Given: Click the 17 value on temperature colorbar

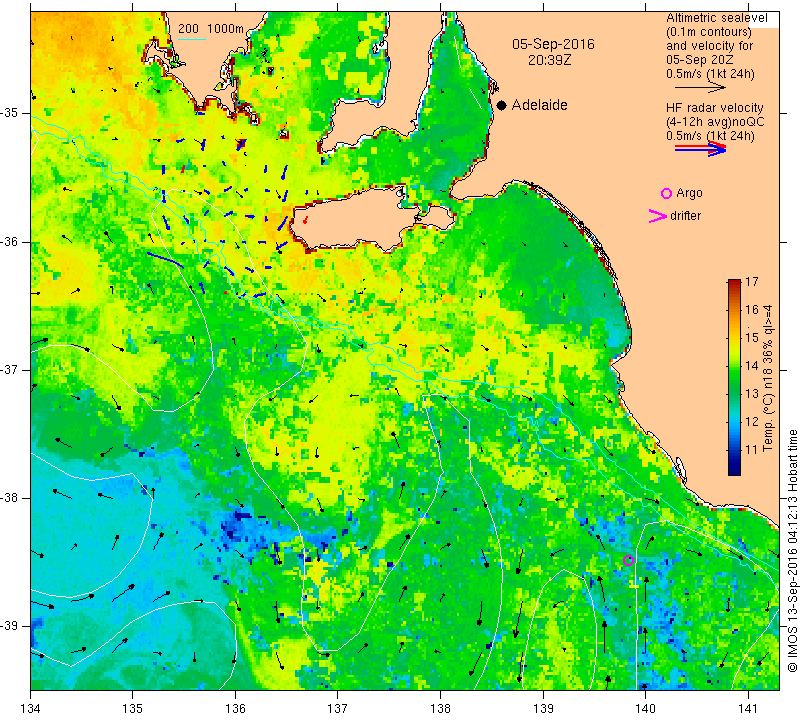Looking at the screenshot, I should click(x=752, y=282).
